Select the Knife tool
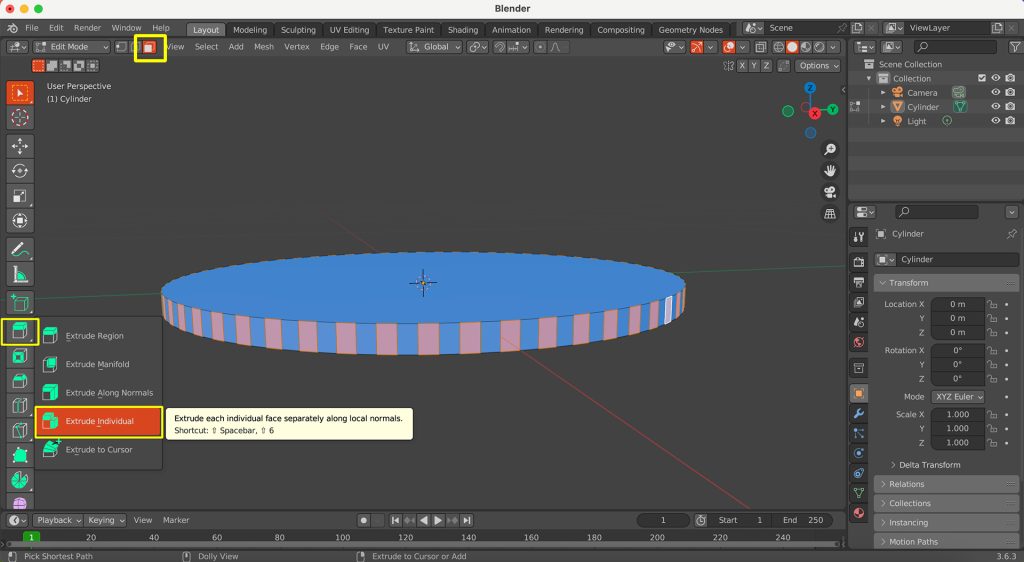Viewport: 1024px width, 562px height. click(20, 431)
